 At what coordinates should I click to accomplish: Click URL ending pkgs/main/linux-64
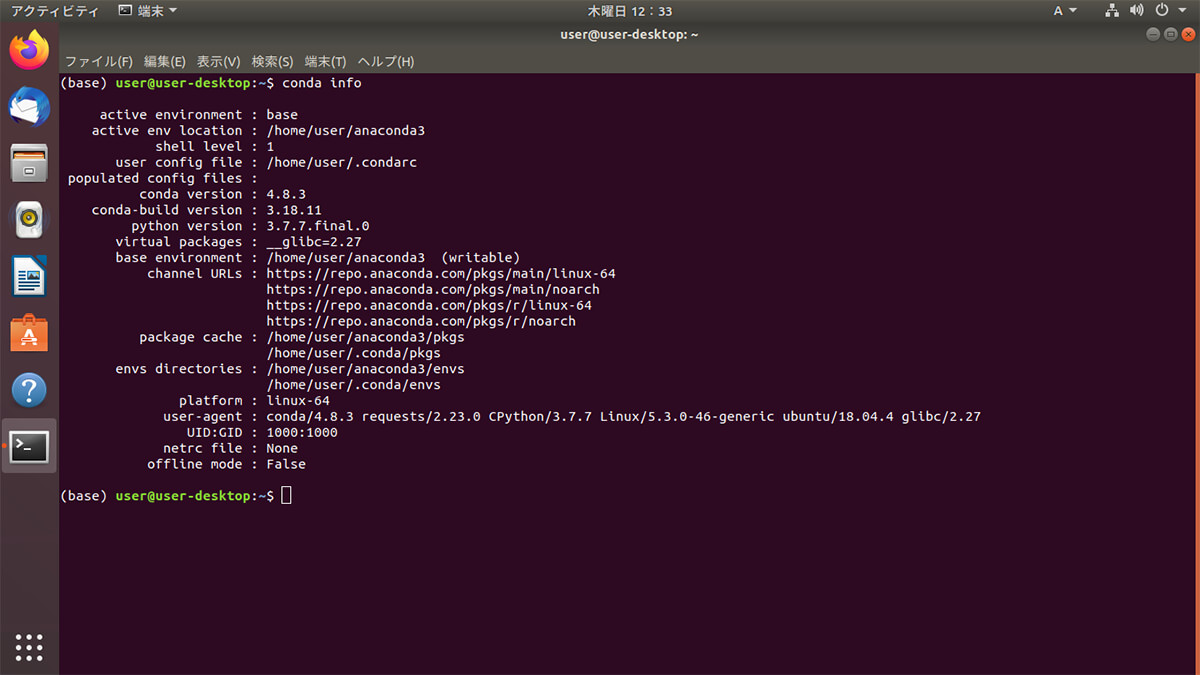(x=441, y=273)
